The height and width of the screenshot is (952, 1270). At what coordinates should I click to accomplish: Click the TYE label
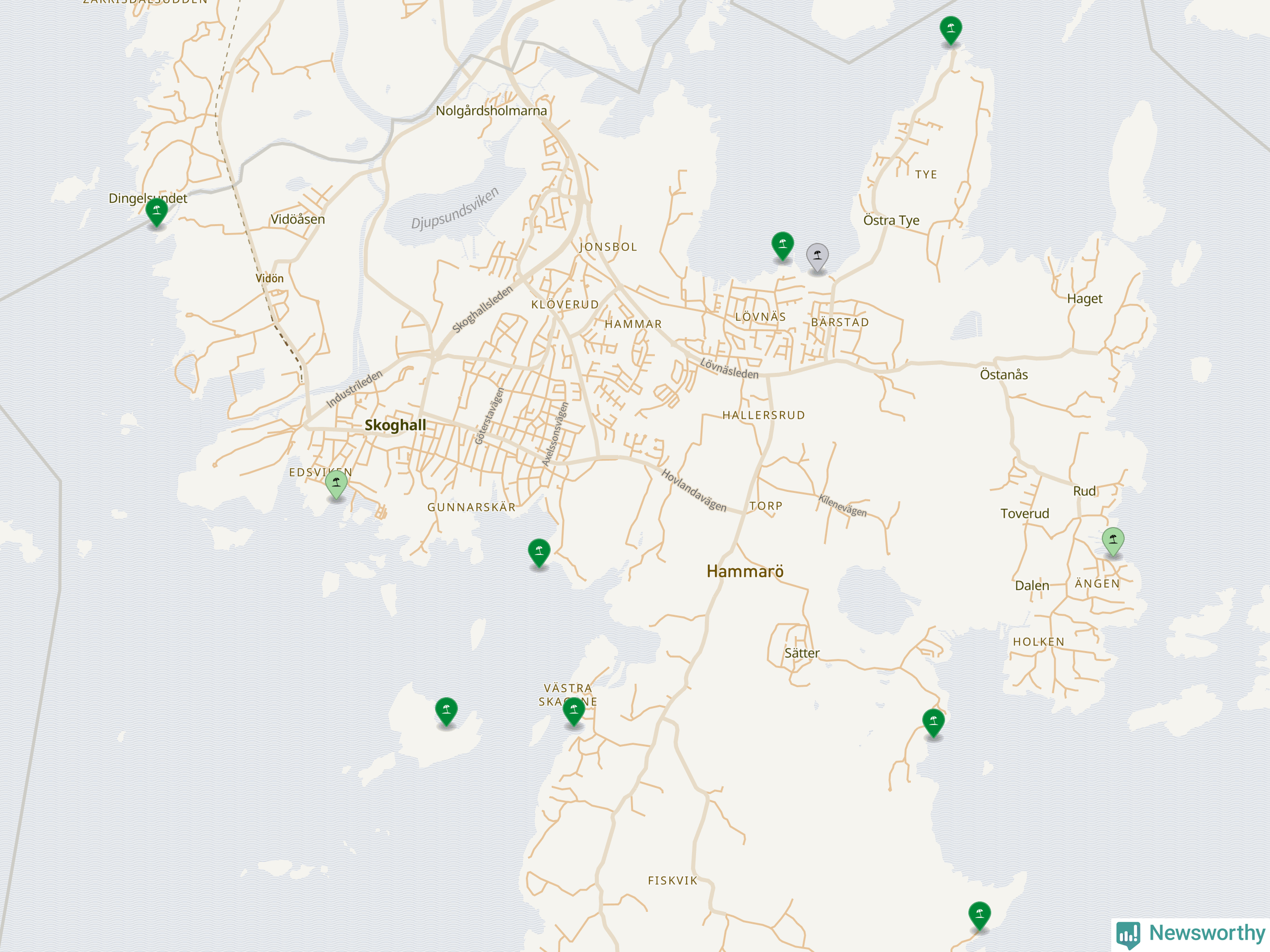[926, 175]
